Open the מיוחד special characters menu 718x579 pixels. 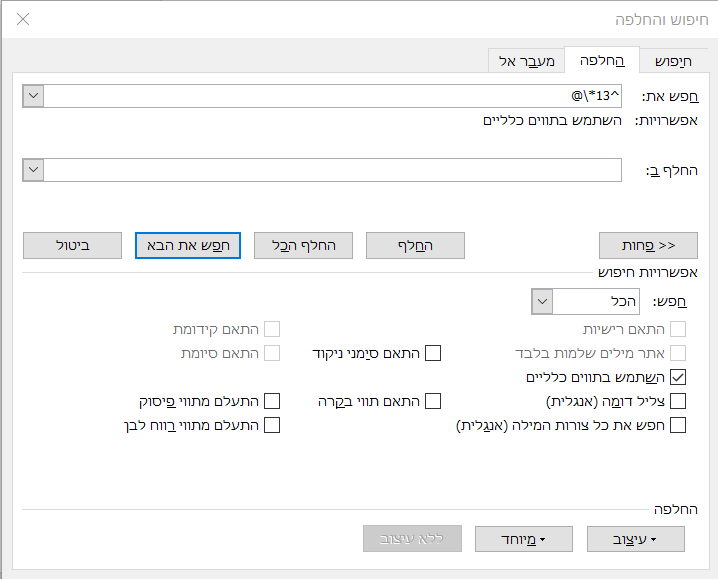(x=523, y=539)
